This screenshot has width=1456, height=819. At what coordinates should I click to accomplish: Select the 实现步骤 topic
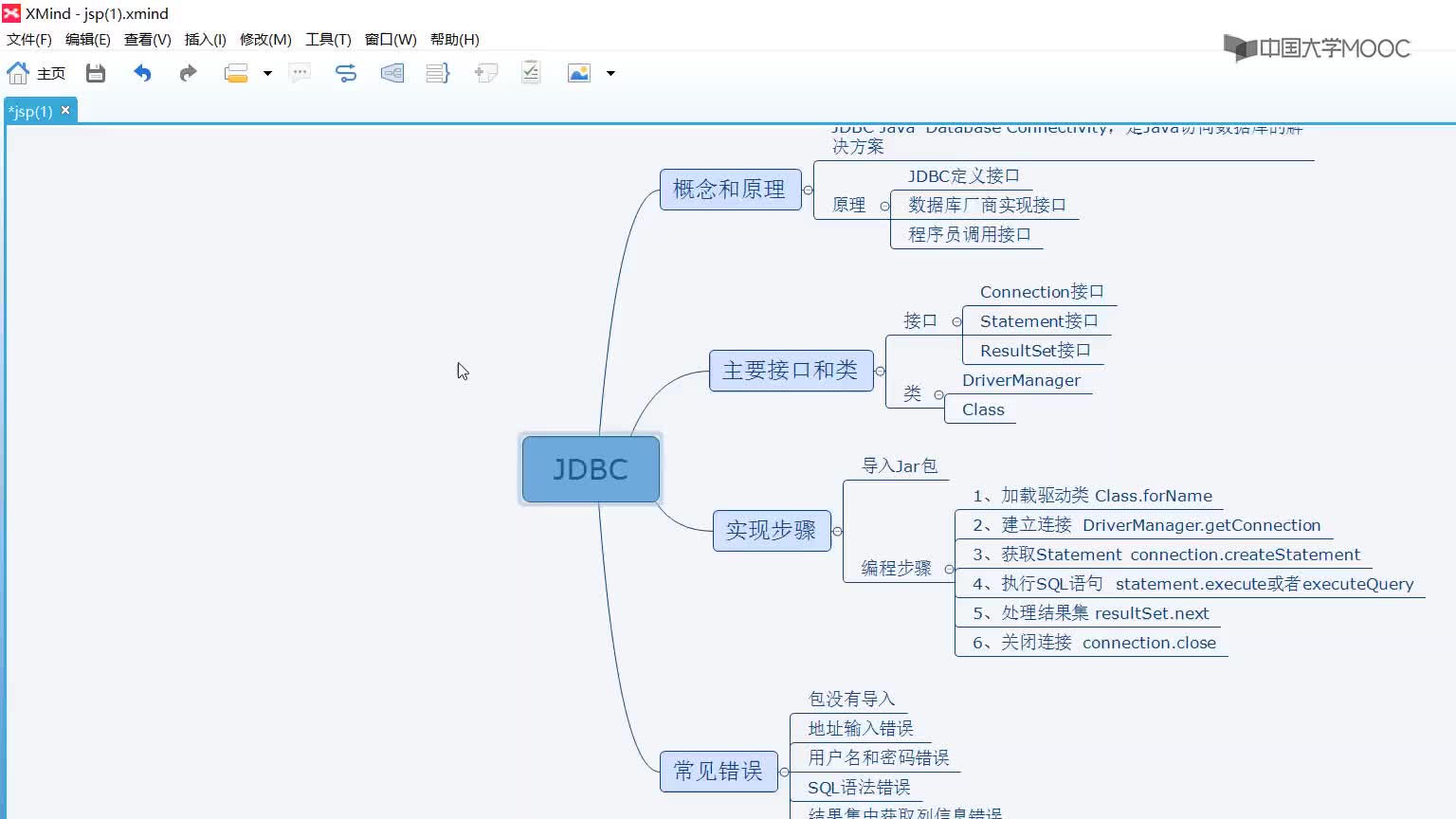(772, 531)
